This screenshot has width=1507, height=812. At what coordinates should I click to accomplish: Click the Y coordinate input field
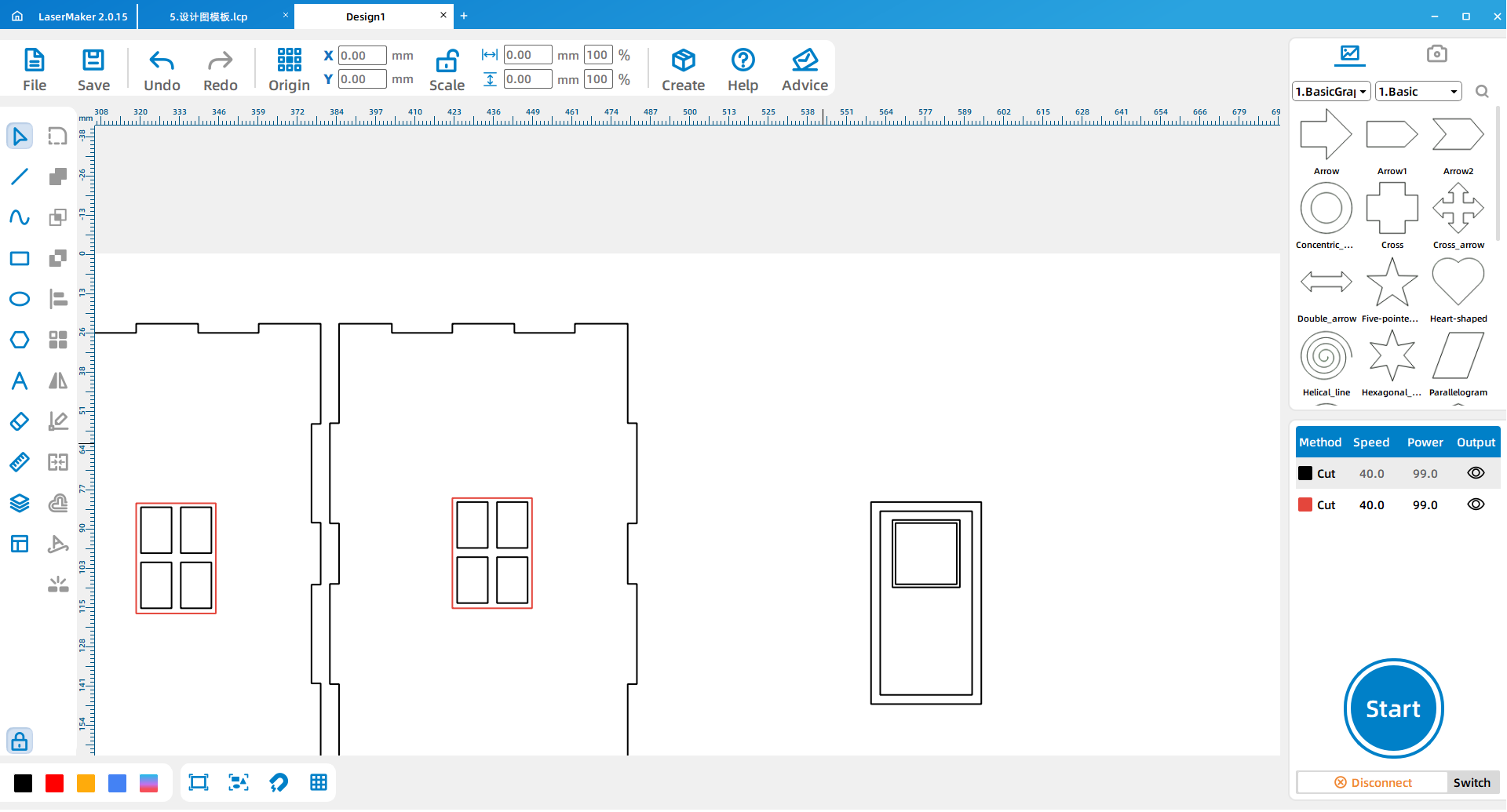click(x=362, y=79)
